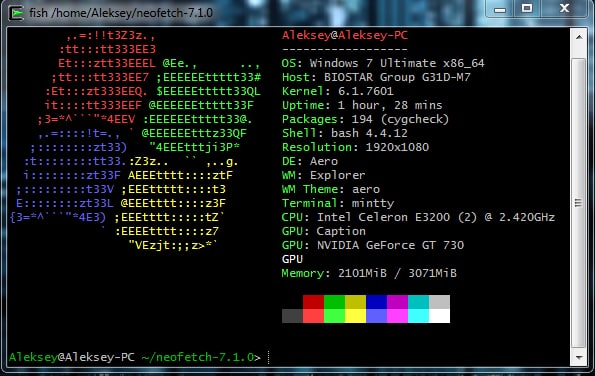The height and width of the screenshot is (376, 595).
Task: Click the 'Packages: 194 (cygcheck)' line
Action: (x=365, y=120)
